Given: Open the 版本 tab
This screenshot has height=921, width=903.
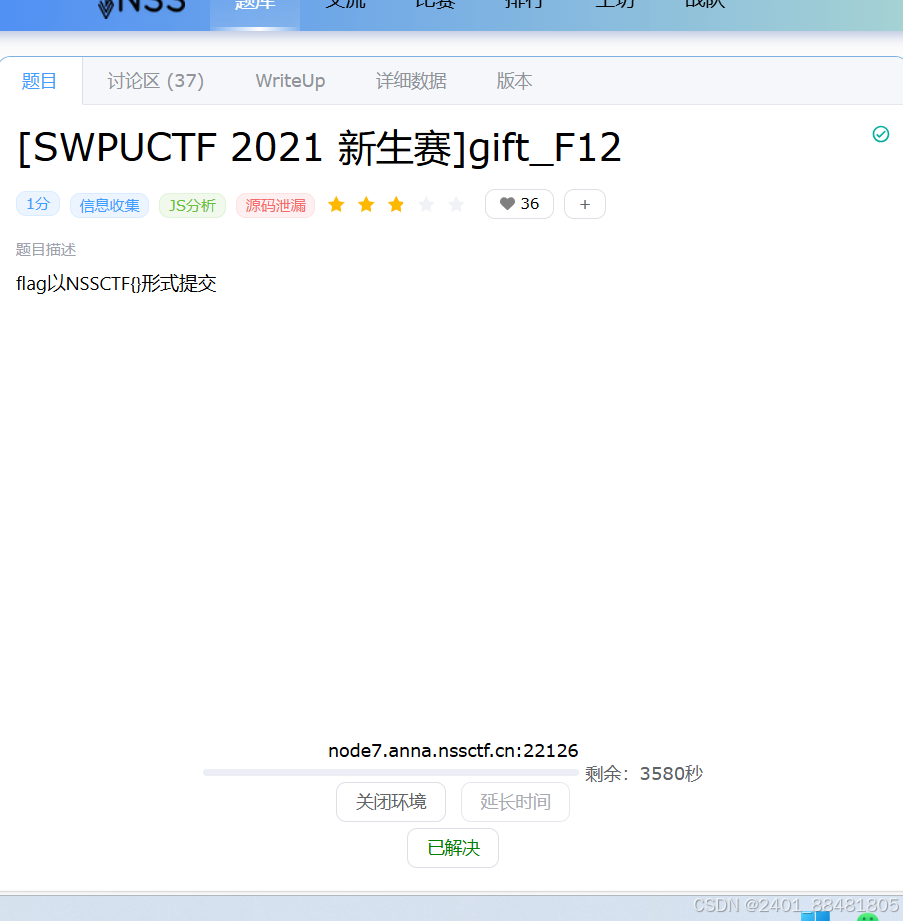Looking at the screenshot, I should (x=514, y=81).
